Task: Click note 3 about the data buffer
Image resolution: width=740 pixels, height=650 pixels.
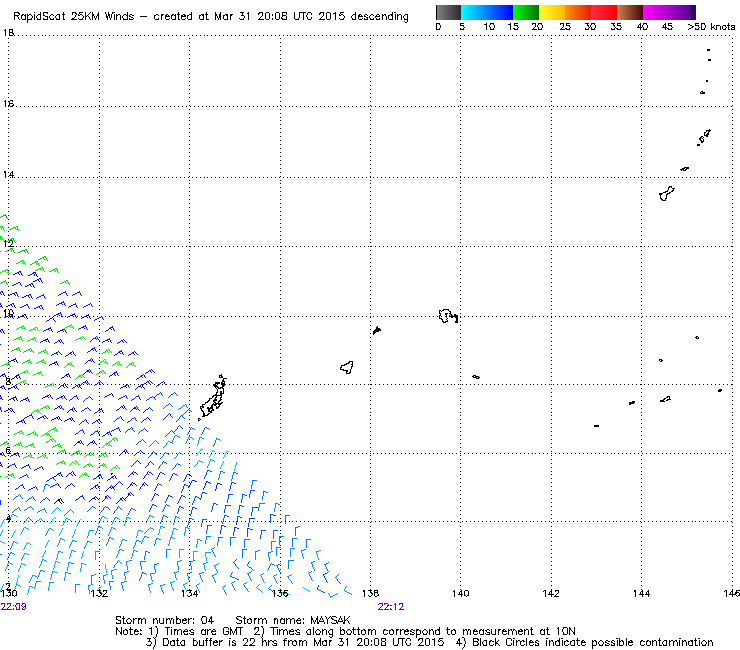Action: (x=295, y=642)
